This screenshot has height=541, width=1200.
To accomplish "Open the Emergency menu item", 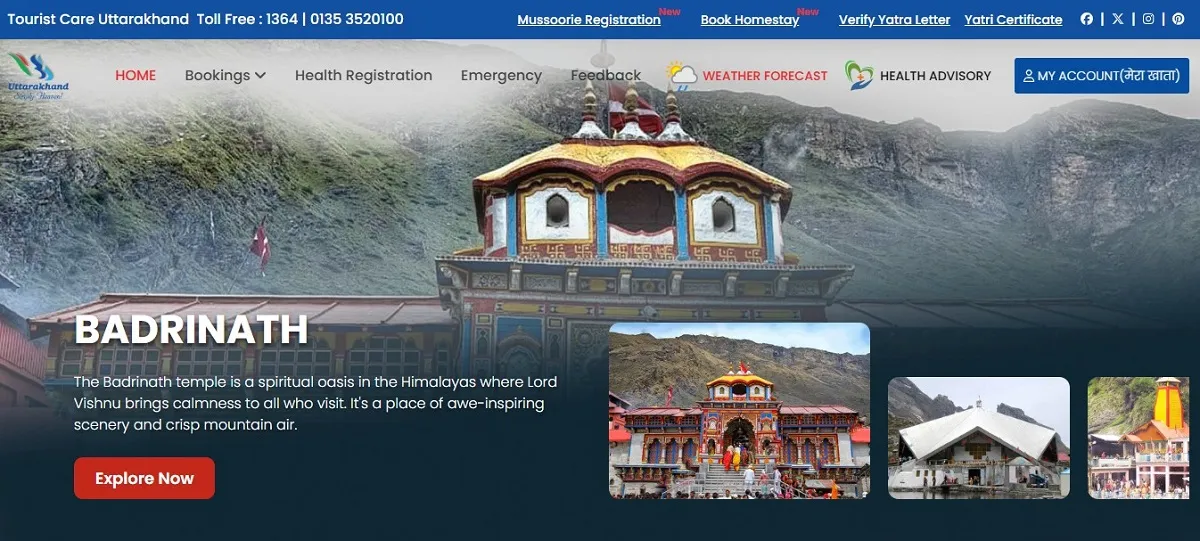I will [x=501, y=75].
